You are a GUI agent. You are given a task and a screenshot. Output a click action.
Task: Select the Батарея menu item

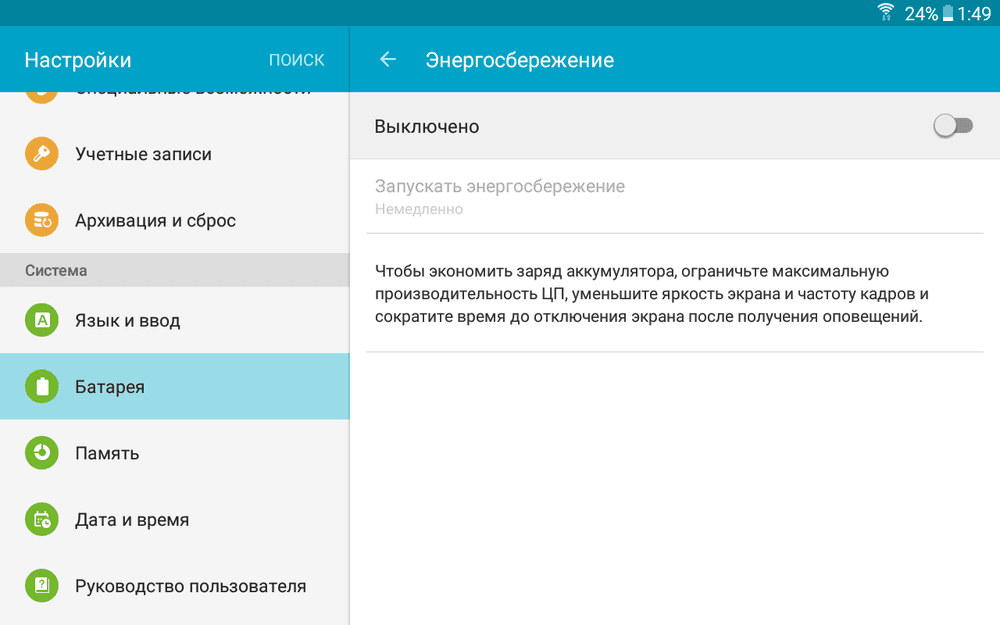[175, 386]
